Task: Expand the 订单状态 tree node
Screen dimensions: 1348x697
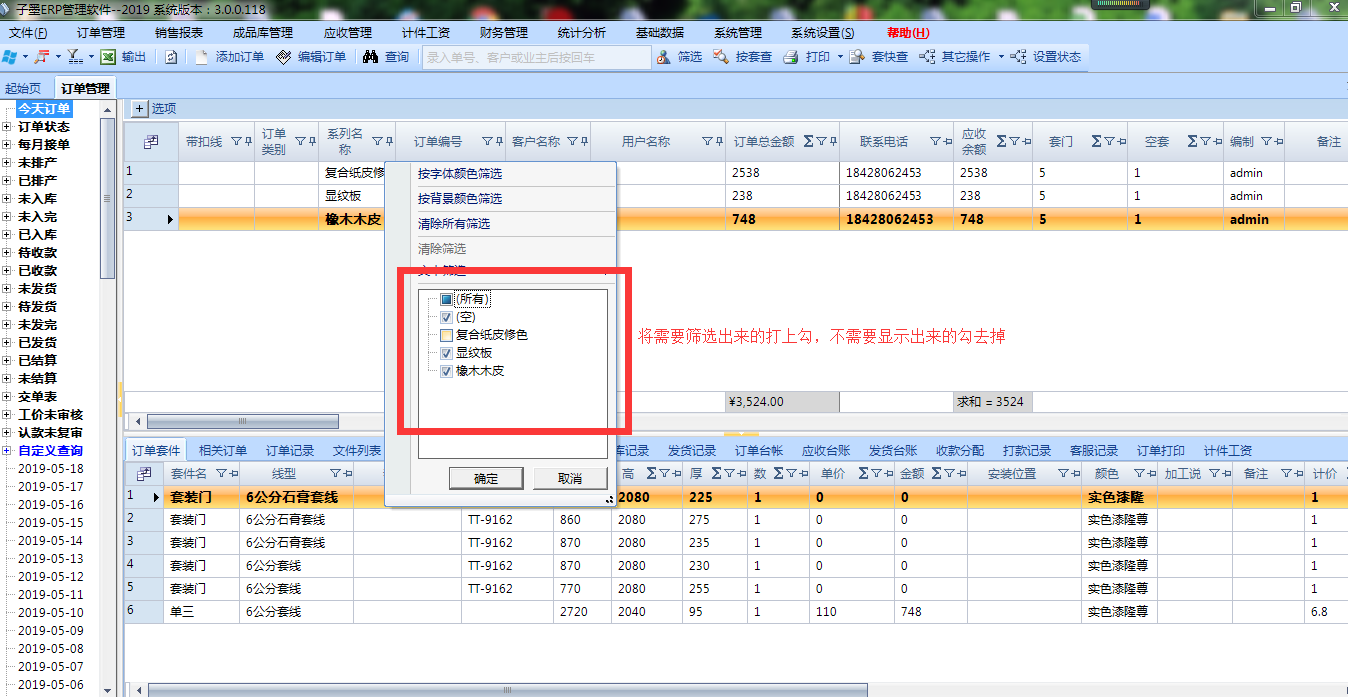Action: coord(7,127)
